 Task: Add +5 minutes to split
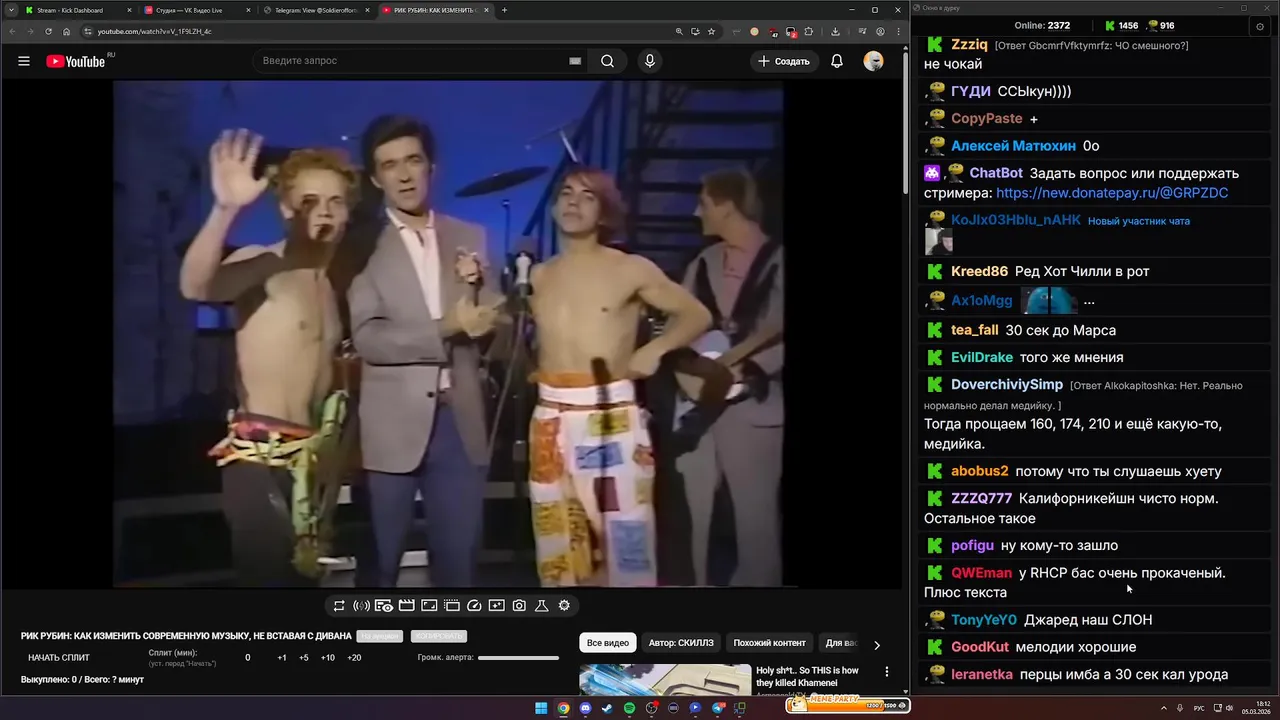(x=304, y=658)
